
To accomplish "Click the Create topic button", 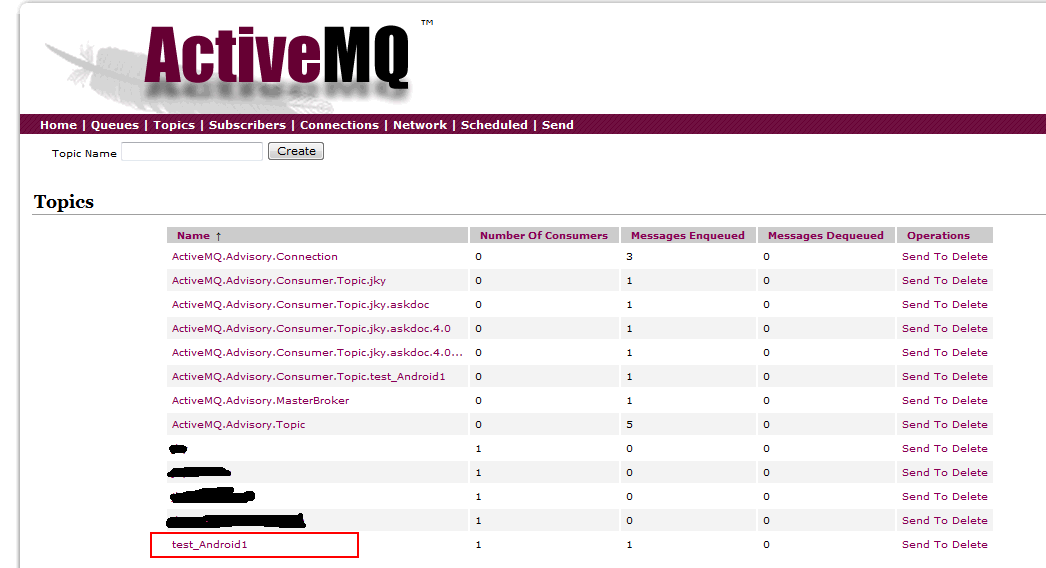I will (296, 151).
